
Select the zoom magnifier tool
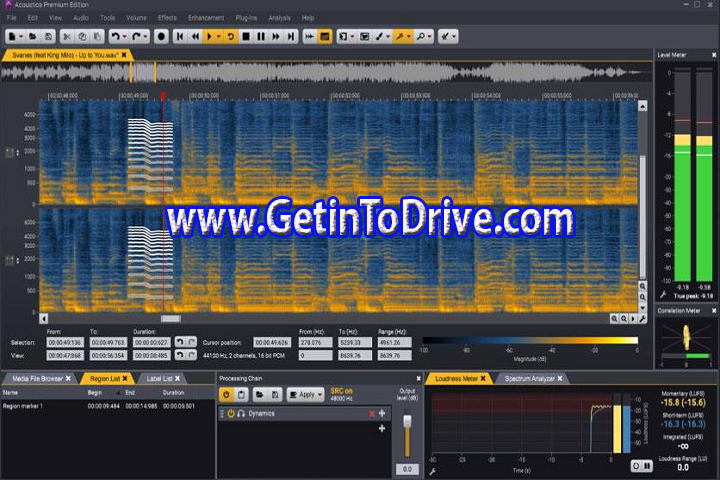[421, 36]
